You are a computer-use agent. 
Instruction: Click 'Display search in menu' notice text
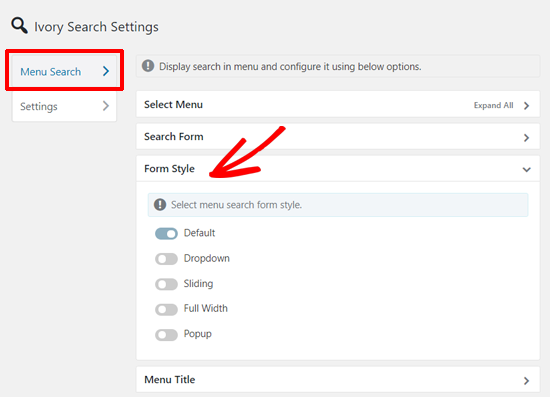[x=290, y=66]
